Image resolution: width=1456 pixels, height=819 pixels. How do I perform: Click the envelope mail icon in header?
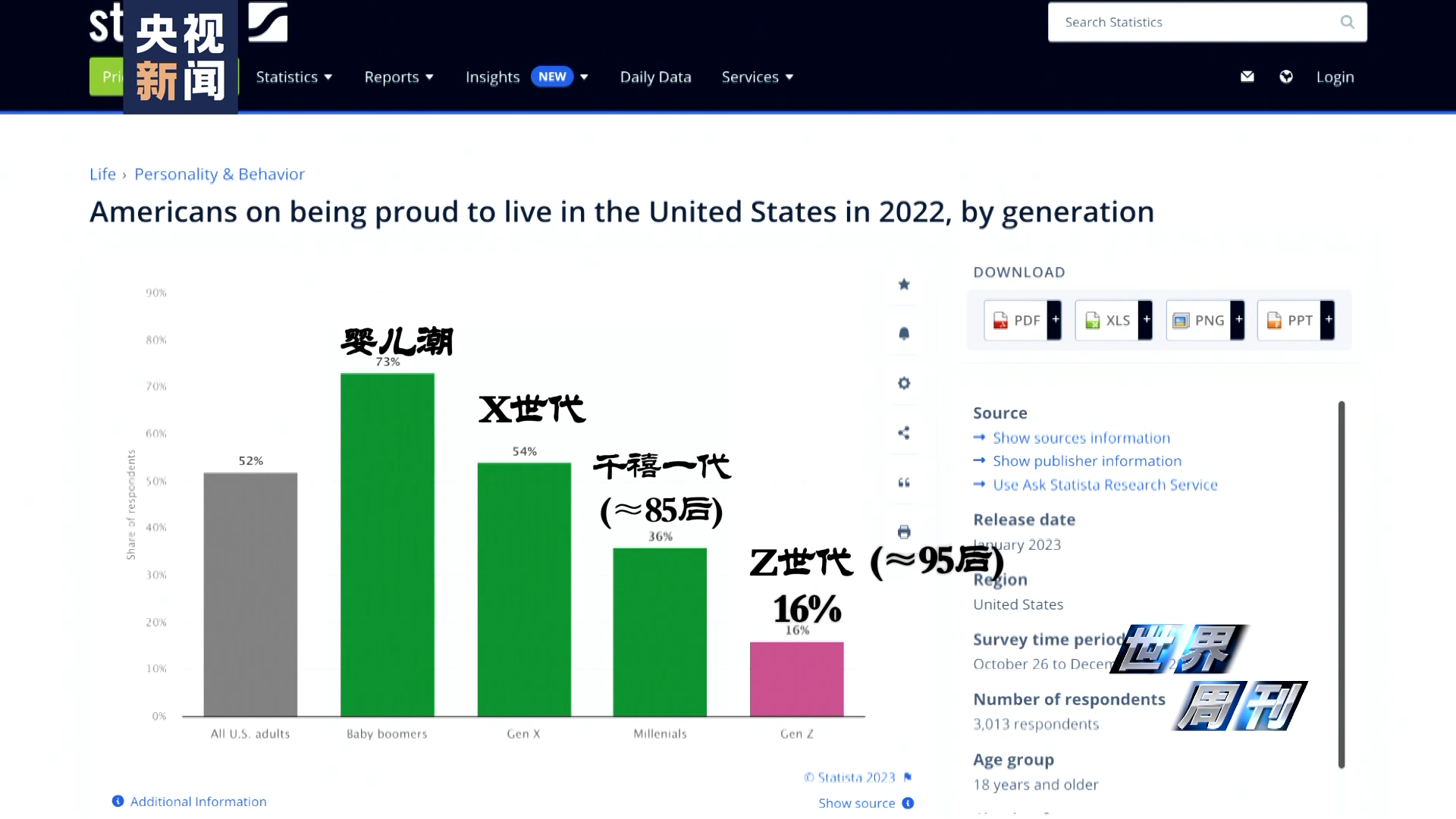(1247, 77)
